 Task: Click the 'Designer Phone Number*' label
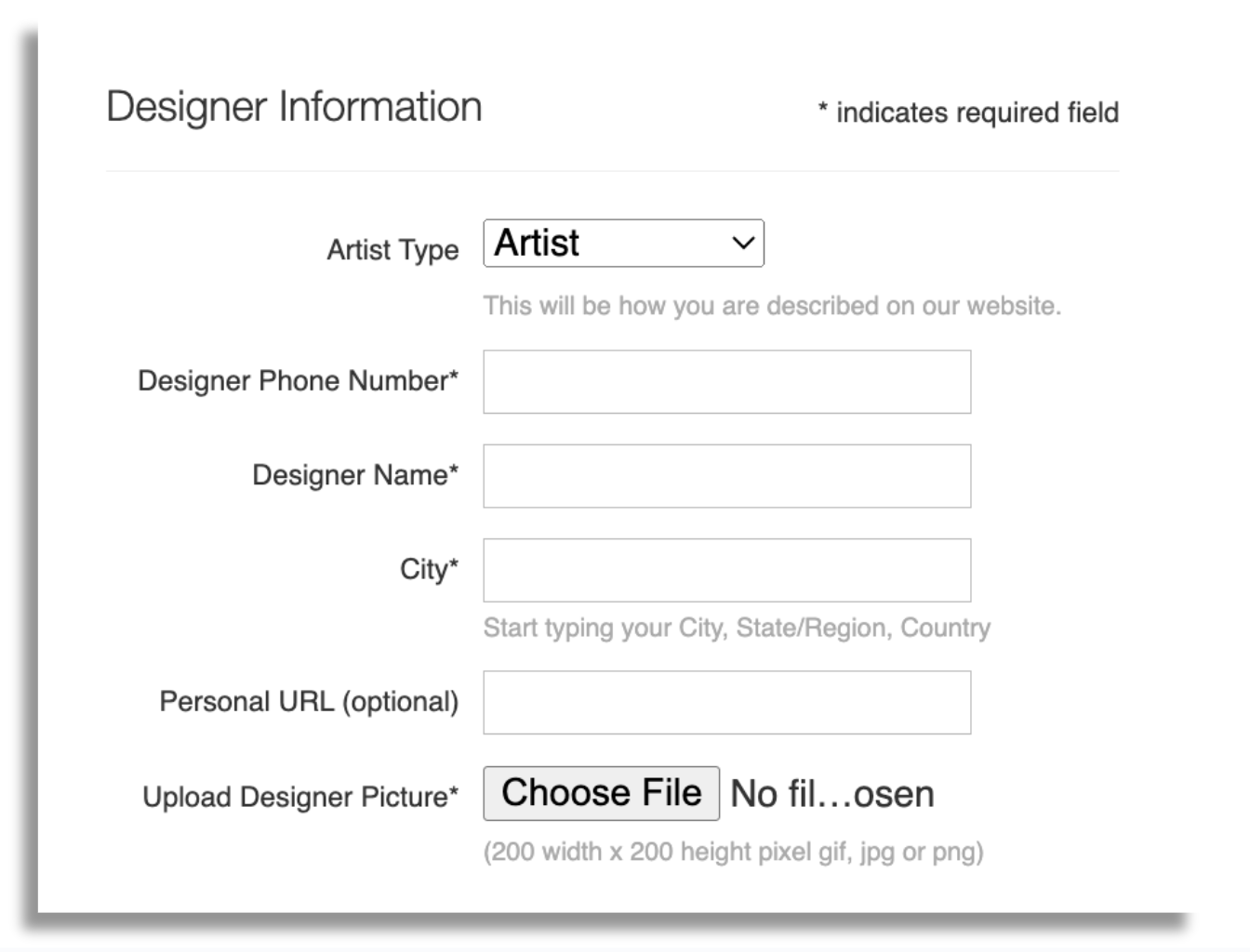click(298, 381)
